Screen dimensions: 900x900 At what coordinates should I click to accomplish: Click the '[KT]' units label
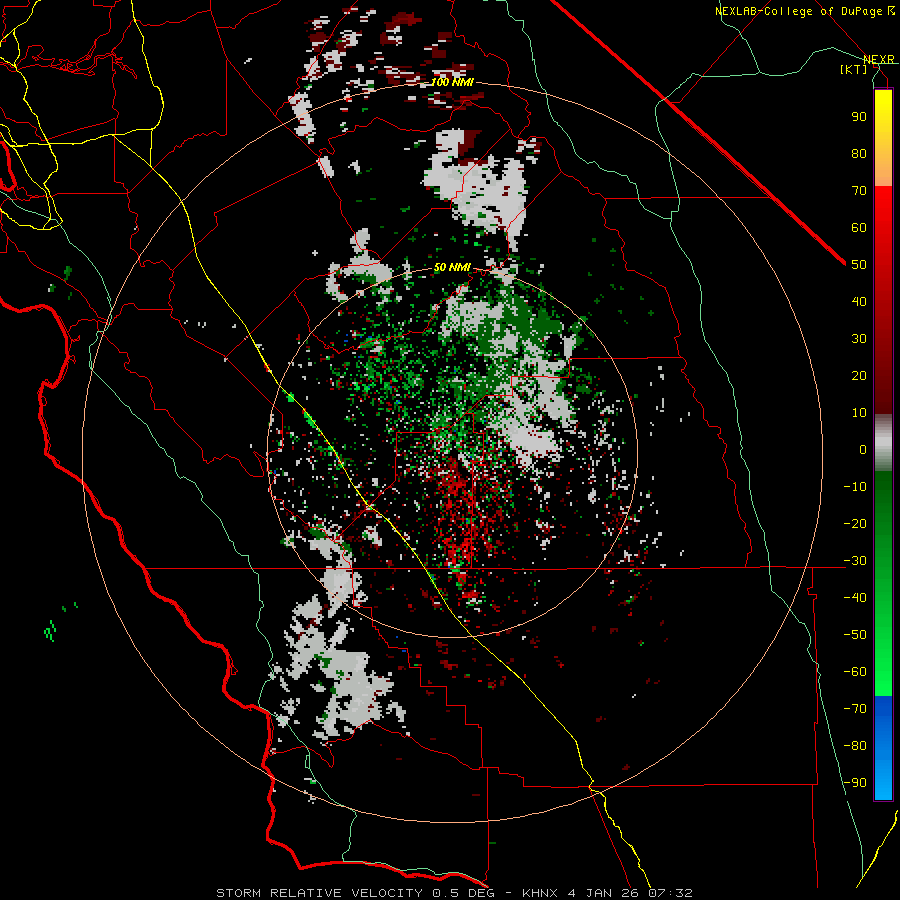pyautogui.click(x=854, y=69)
